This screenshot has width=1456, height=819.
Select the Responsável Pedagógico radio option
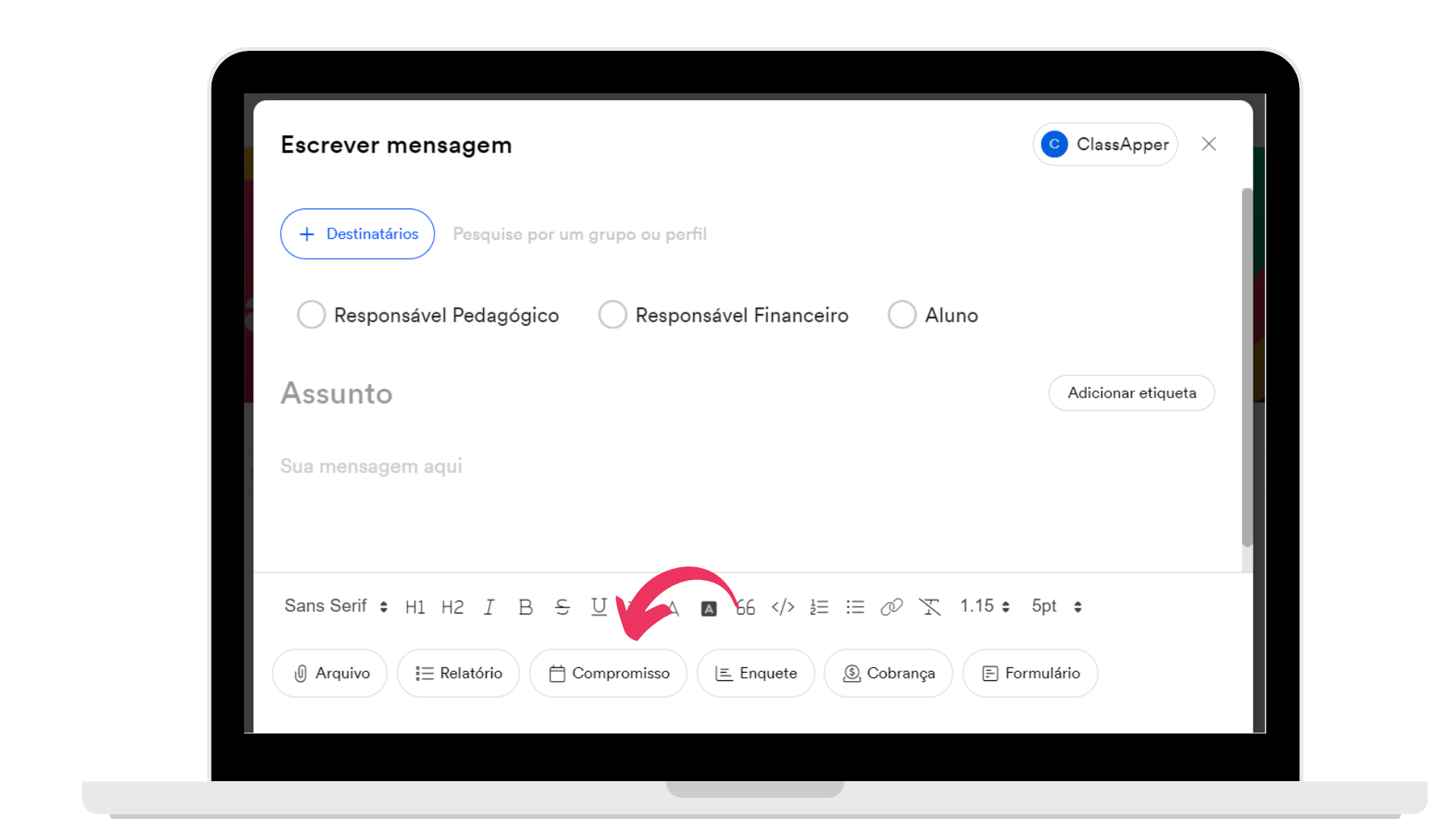[311, 314]
